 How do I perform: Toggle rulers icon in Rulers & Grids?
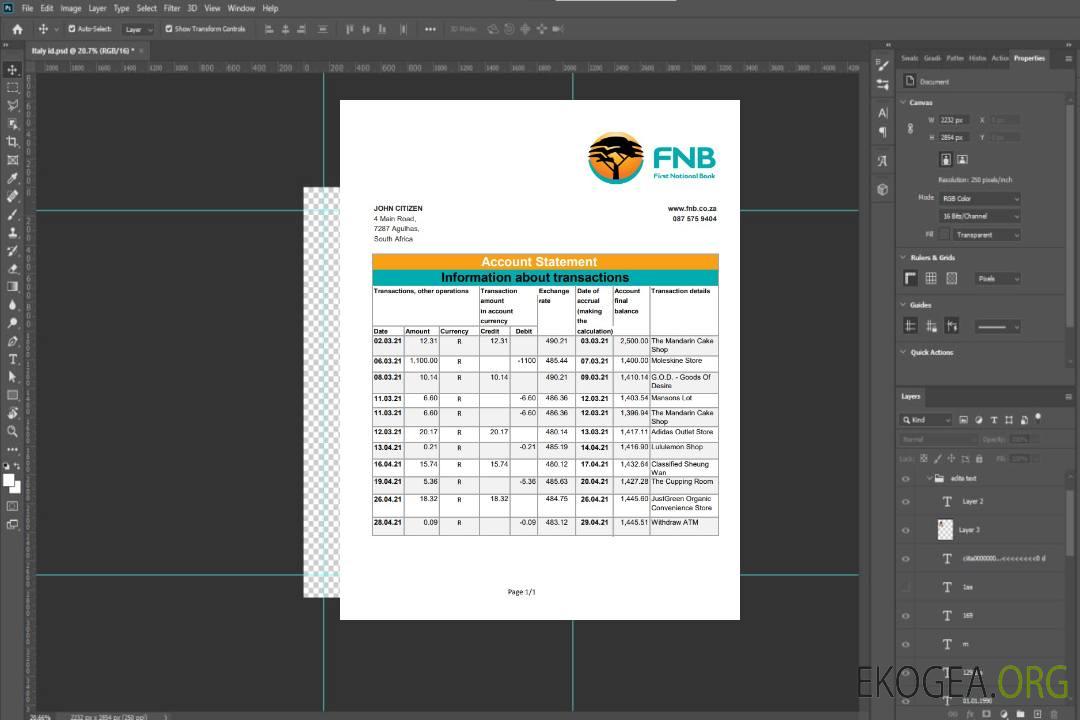point(911,278)
